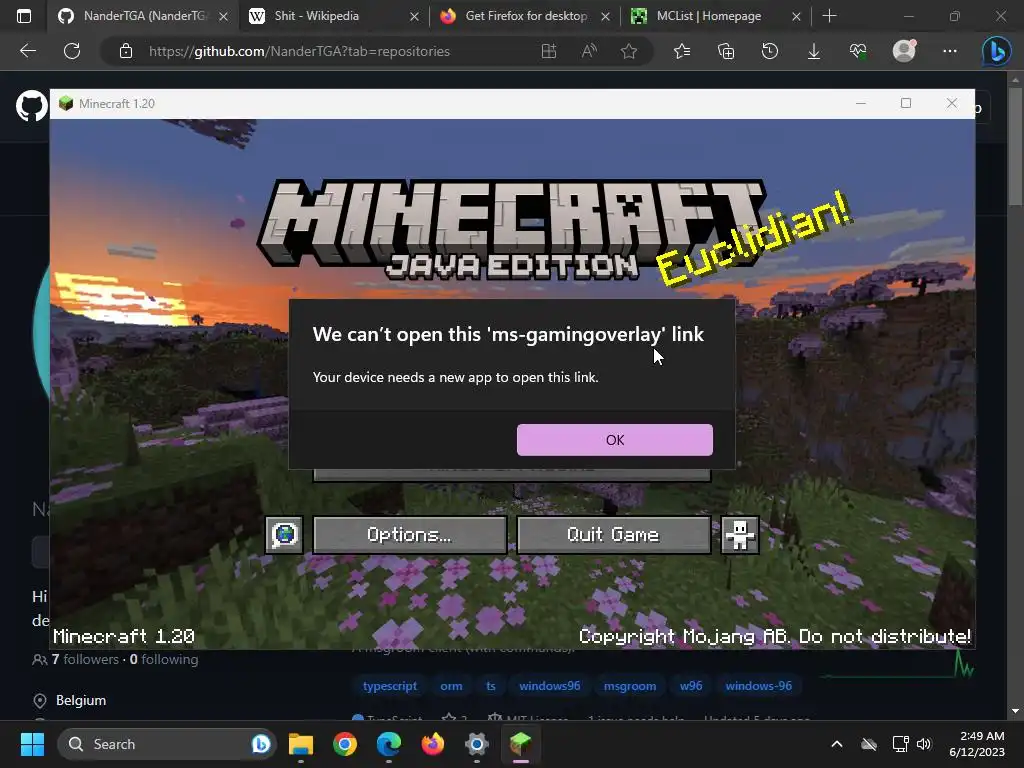
Task: Open Edge Settings and more menu
Action: [950, 51]
